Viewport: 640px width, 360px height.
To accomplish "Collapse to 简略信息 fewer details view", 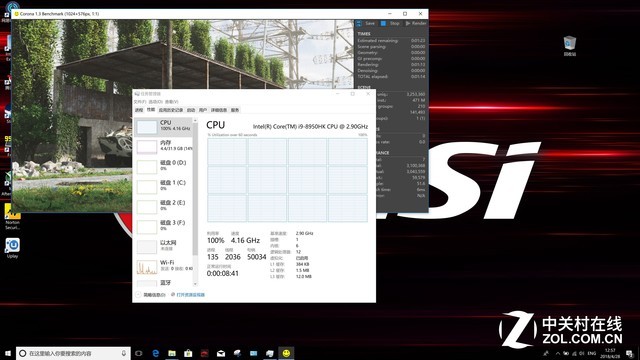I will [x=151, y=295].
